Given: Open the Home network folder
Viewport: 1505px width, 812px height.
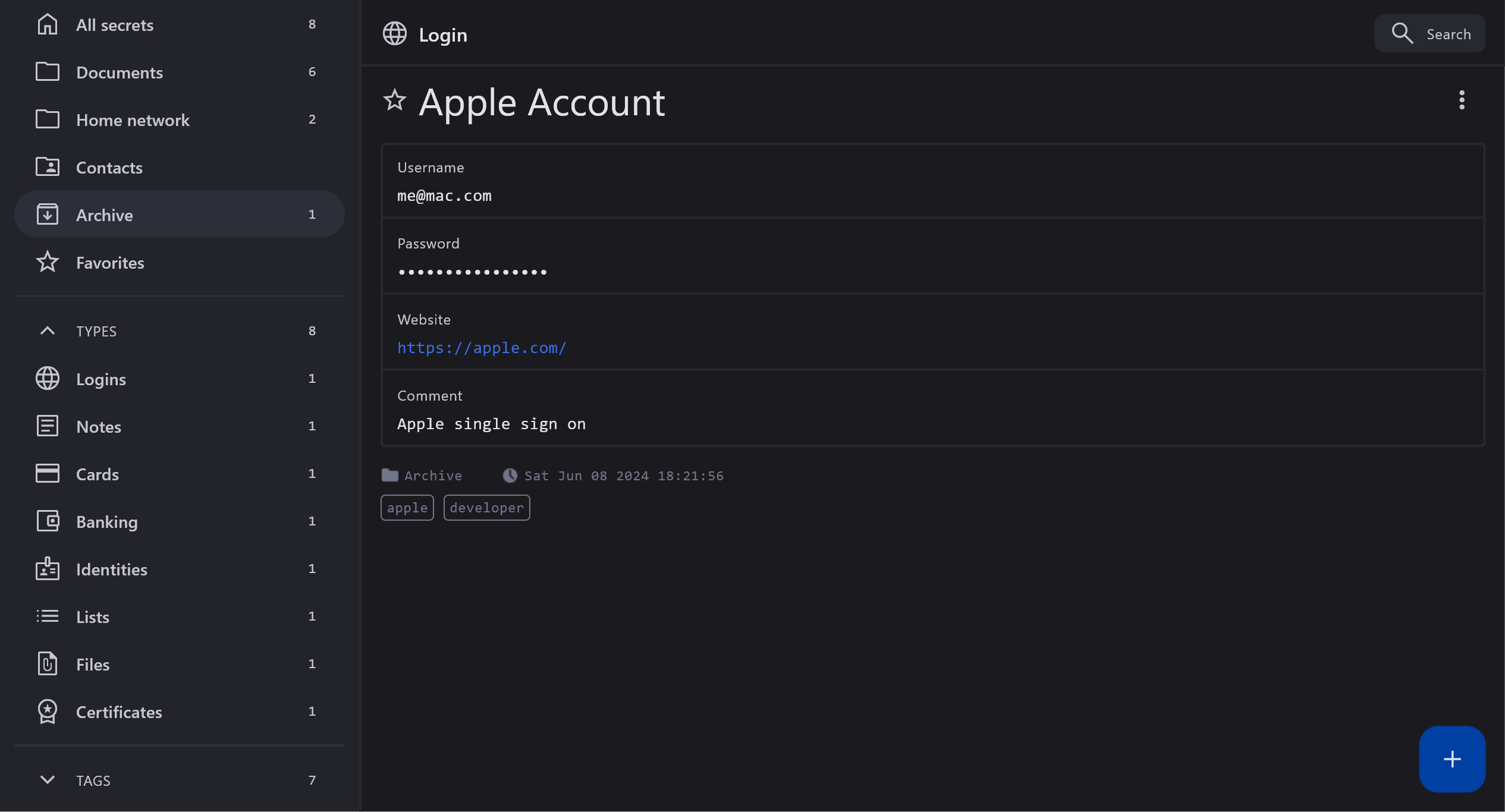Looking at the screenshot, I should (133, 119).
